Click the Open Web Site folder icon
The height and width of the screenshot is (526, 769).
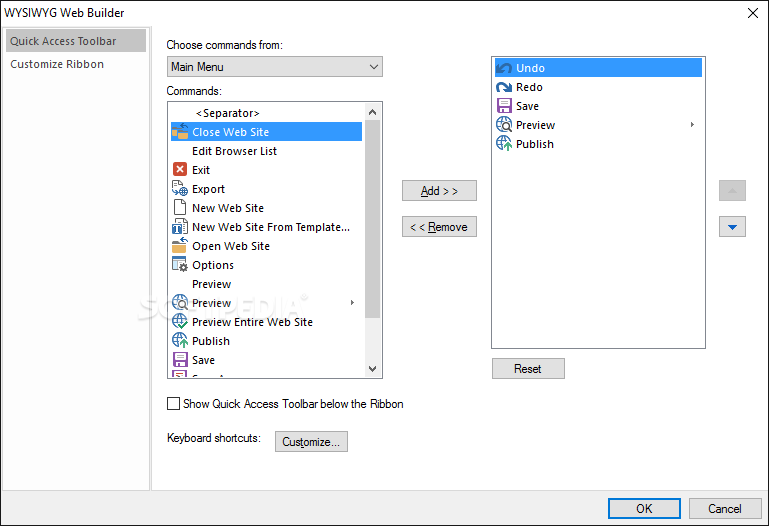[x=180, y=246]
